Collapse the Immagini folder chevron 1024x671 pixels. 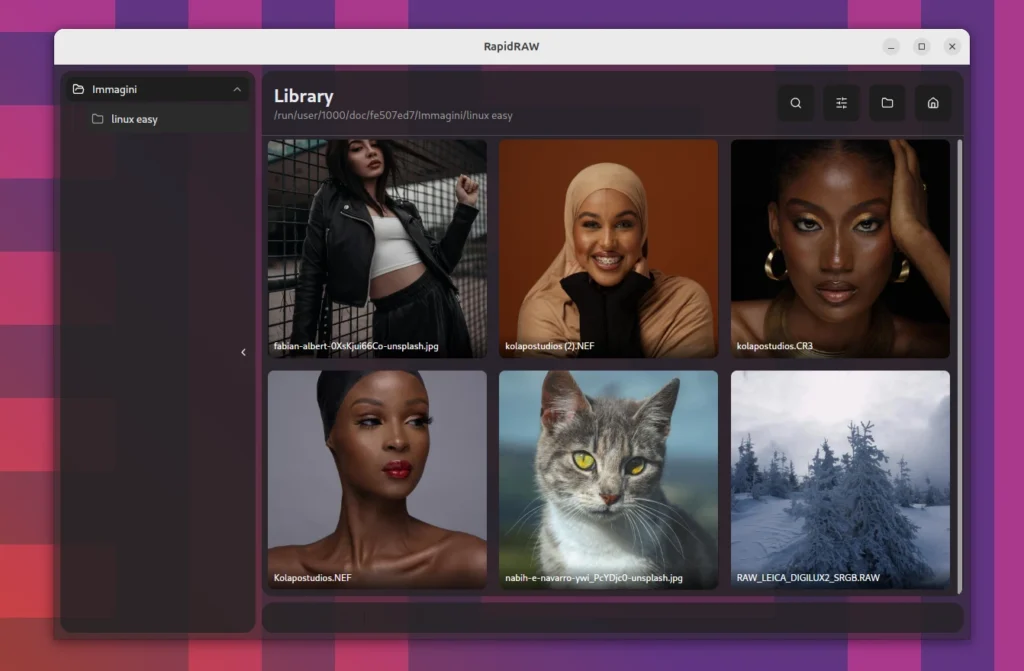pos(237,89)
